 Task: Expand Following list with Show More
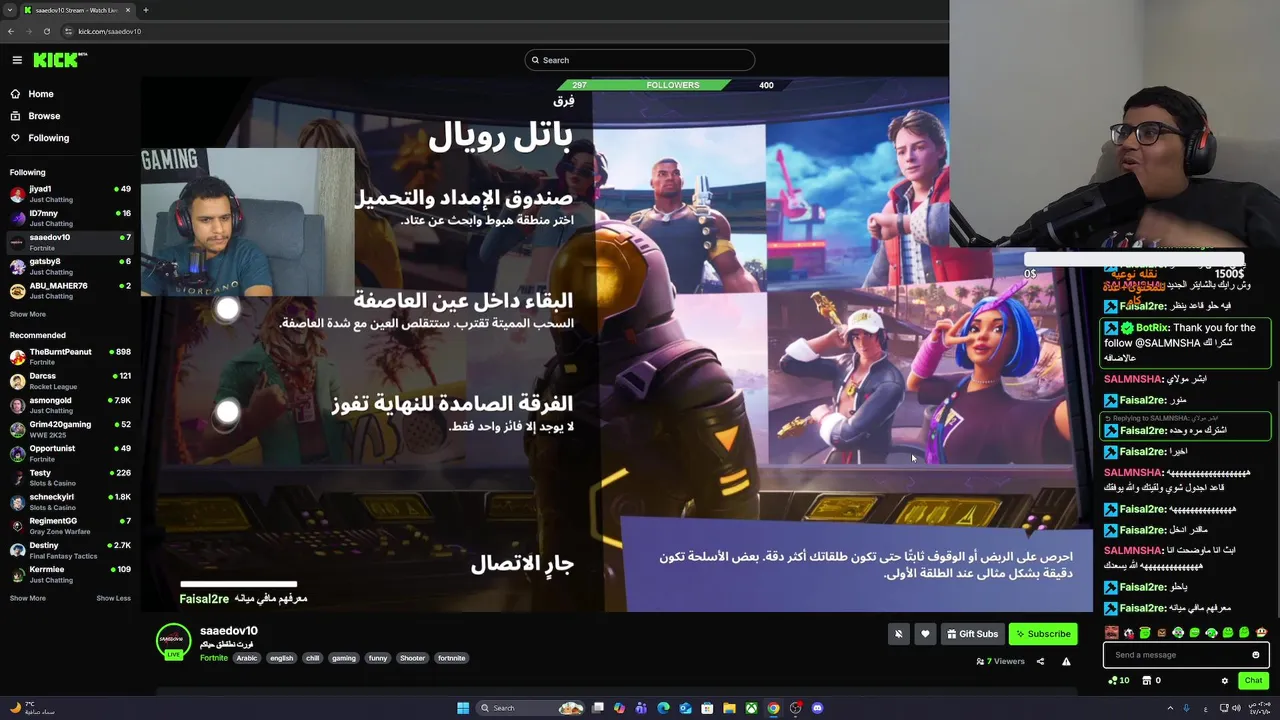coord(28,314)
